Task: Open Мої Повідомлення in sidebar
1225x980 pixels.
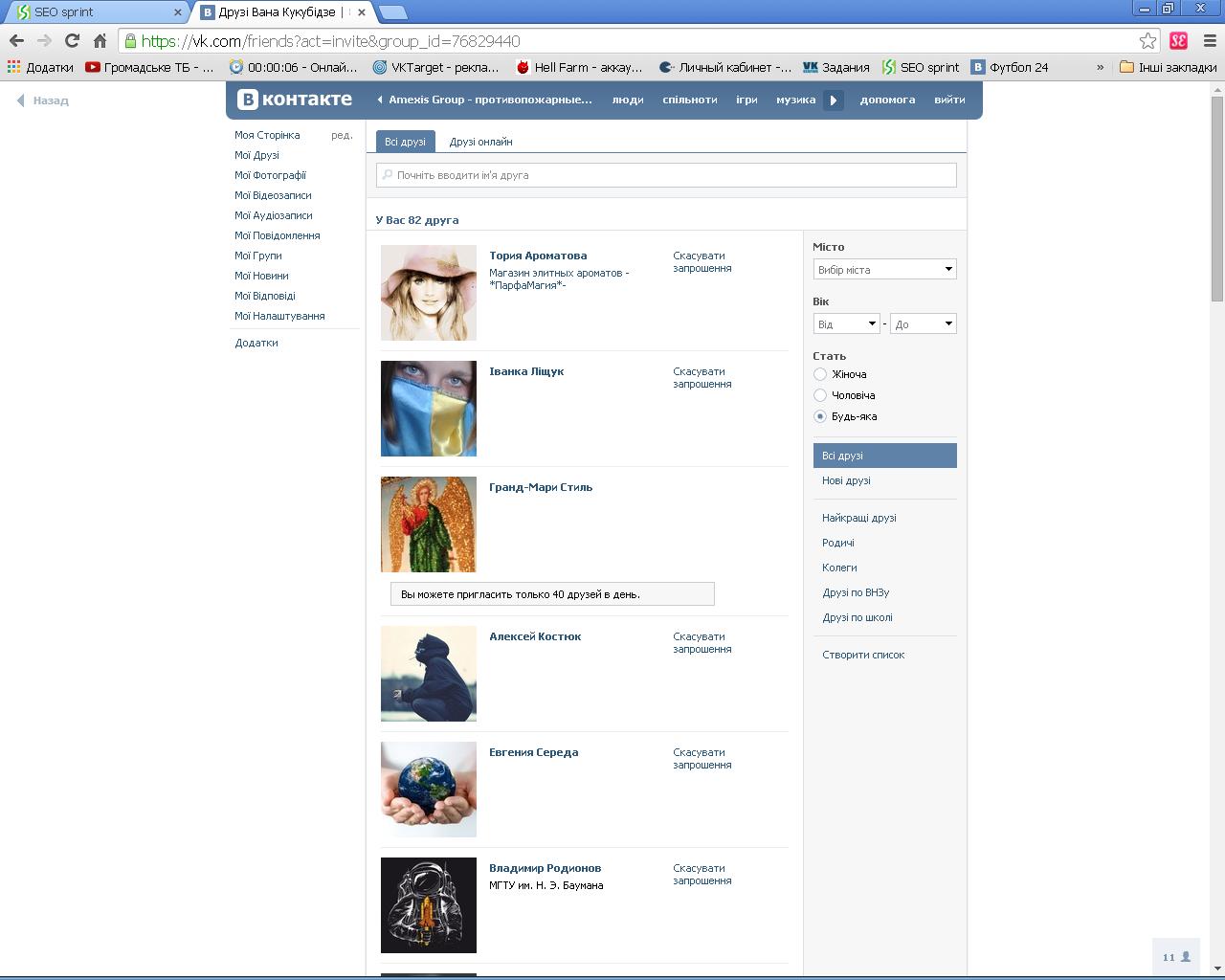Action: coord(278,235)
